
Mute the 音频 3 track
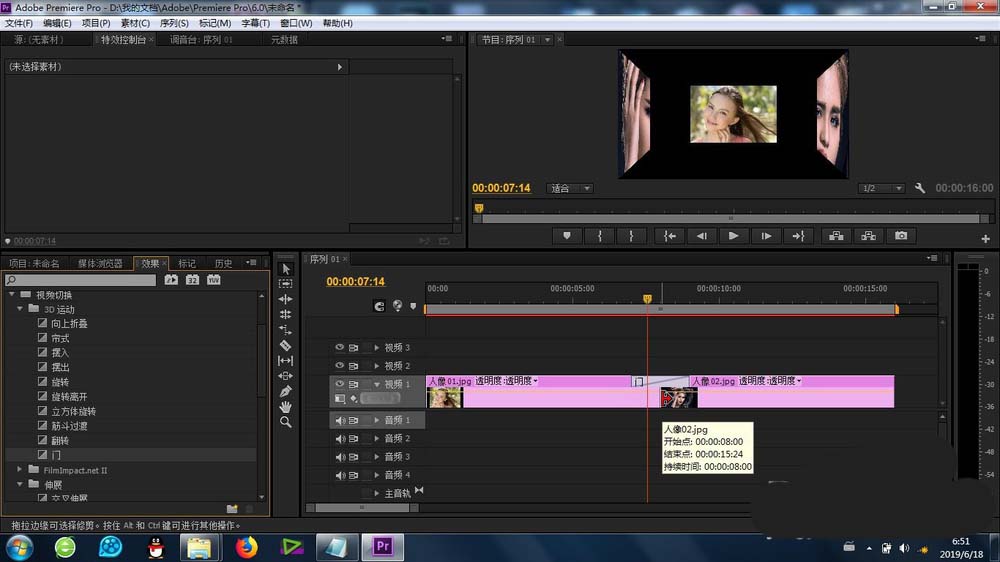pos(340,457)
